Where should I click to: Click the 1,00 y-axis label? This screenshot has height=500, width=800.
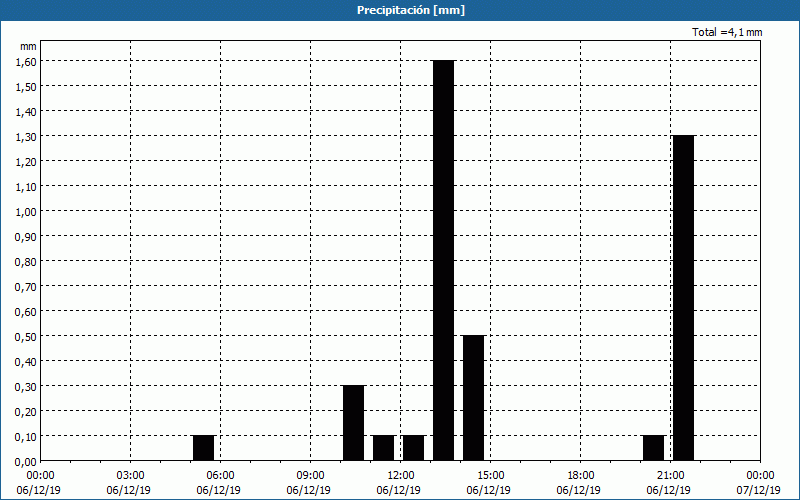pos(26,211)
